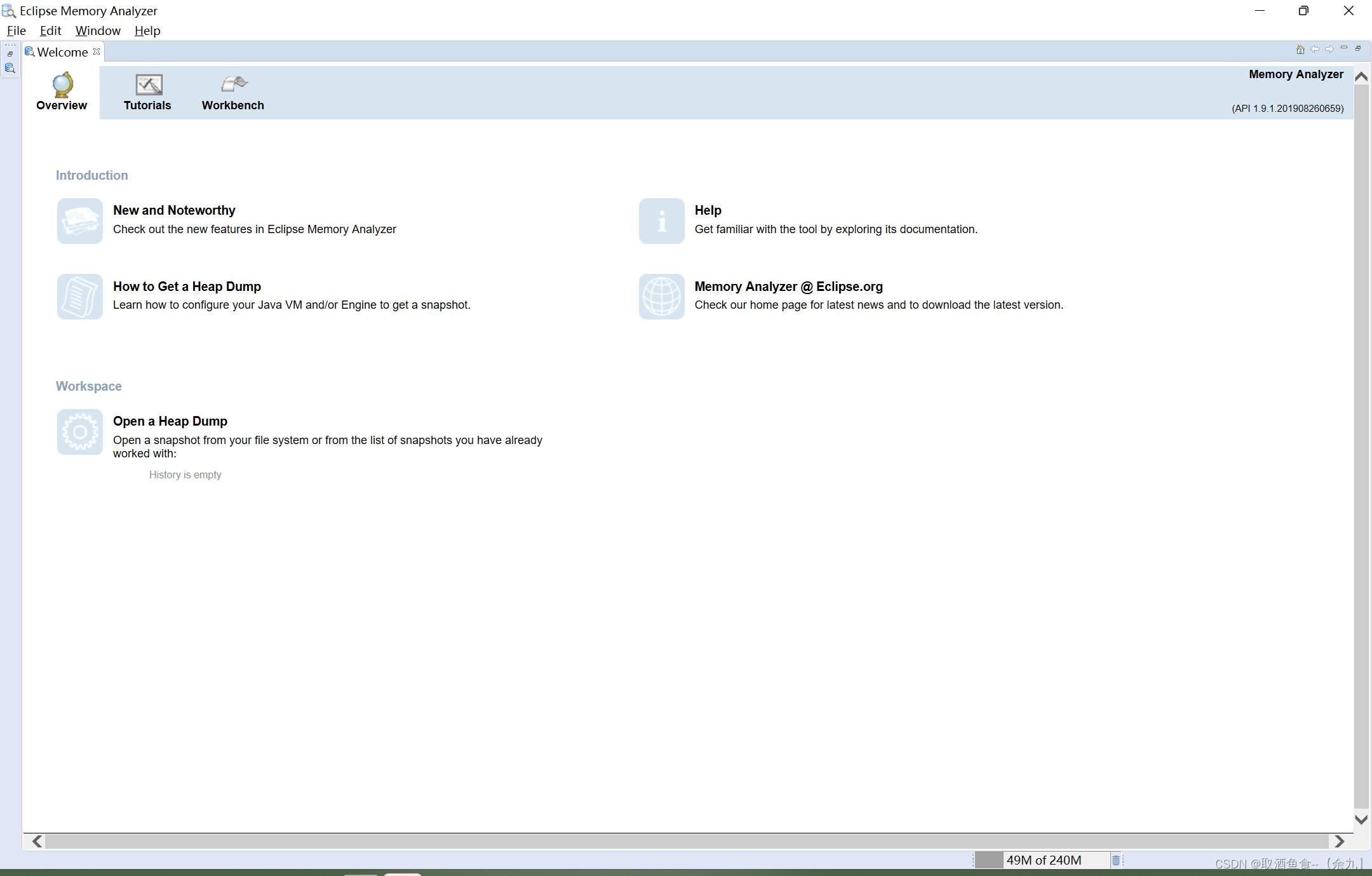The height and width of the screenshot is (876, 1372).
Task: Click 'Check out the new features' description
Action: [x=255, y=229]
